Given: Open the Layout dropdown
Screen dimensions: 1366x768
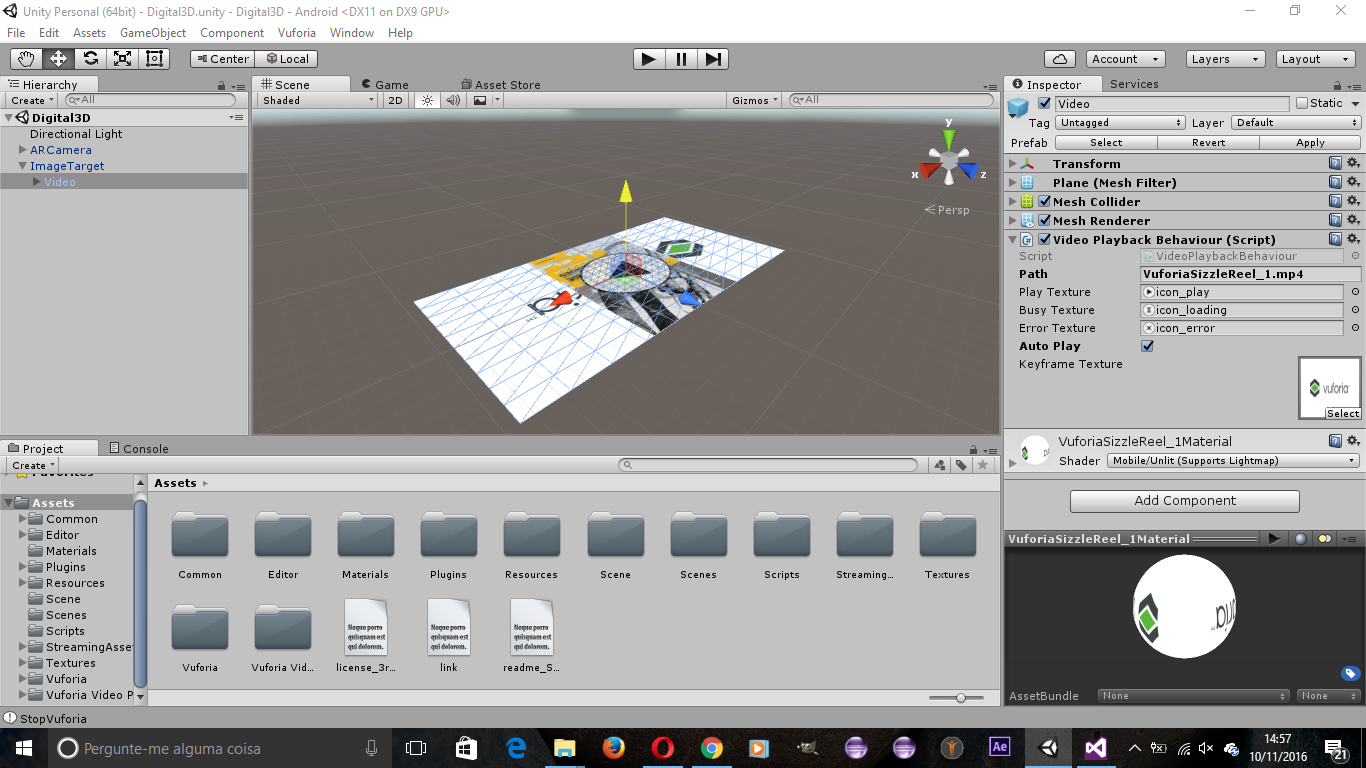Looking at the screenshot, I should [1317, 59].
